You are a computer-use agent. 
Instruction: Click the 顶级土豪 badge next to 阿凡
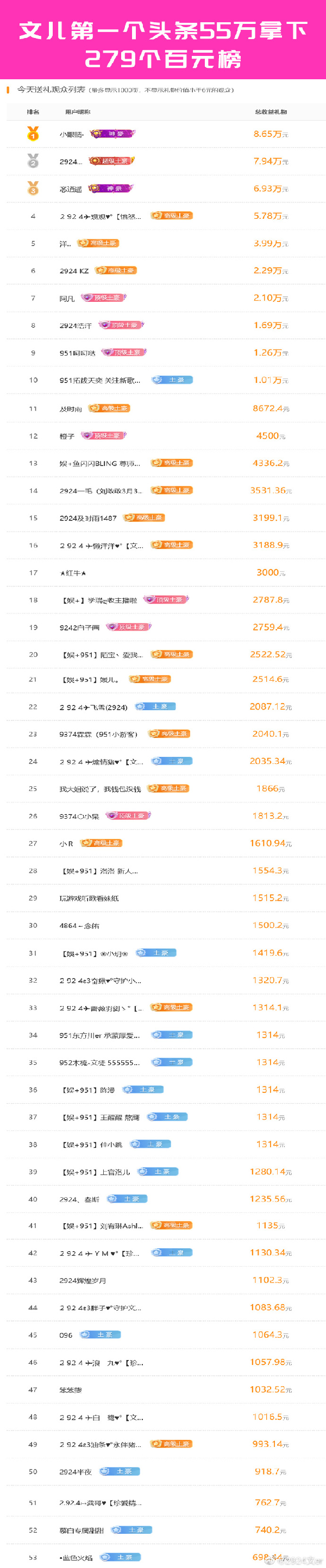[104, 298]
